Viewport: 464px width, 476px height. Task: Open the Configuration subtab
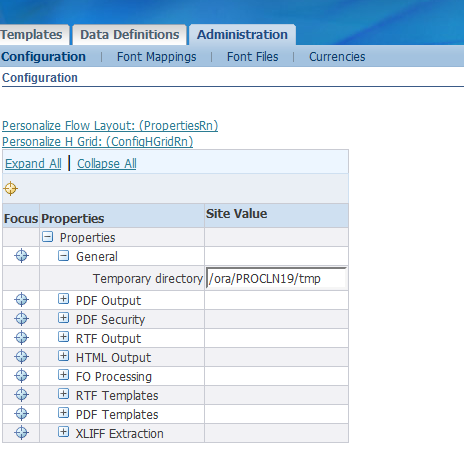(43, 57)
